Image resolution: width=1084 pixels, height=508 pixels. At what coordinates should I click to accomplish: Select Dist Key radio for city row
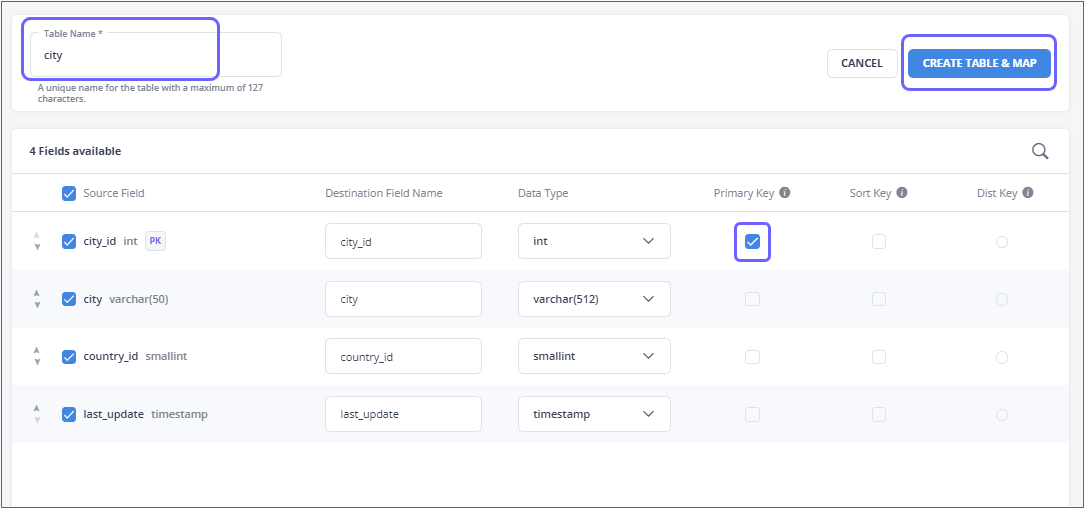1002,299
